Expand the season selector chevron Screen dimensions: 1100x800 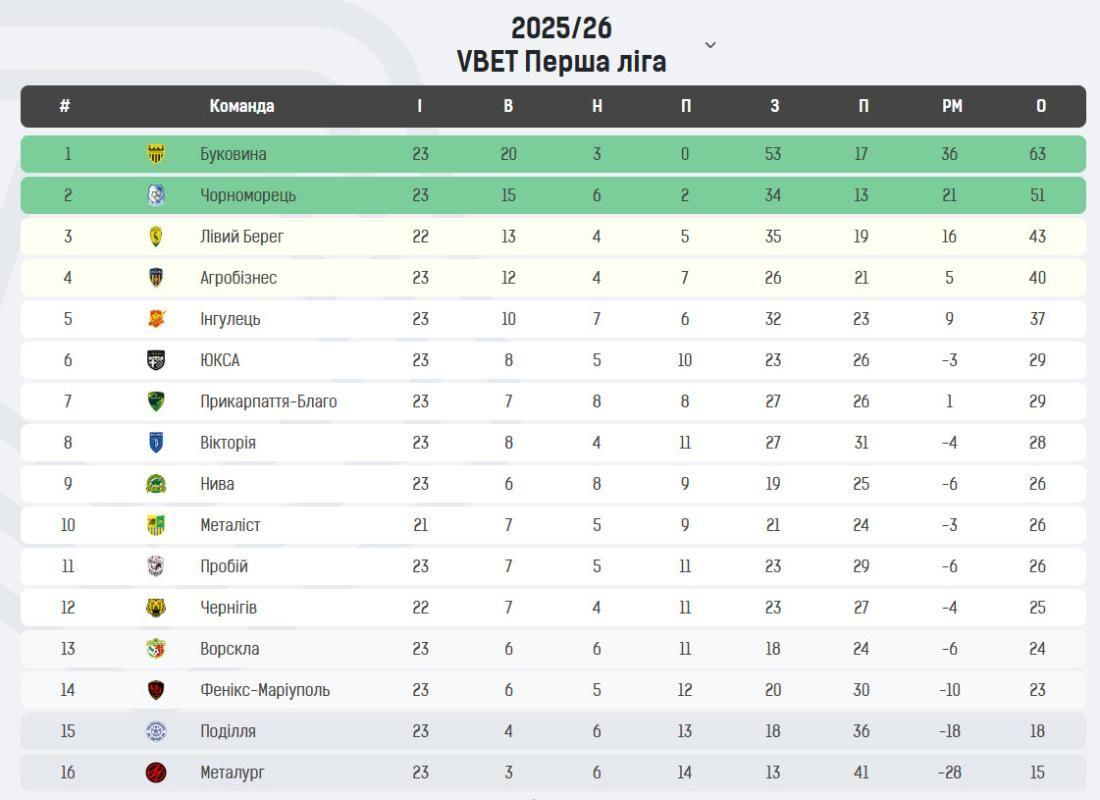[x=710, y=45]
